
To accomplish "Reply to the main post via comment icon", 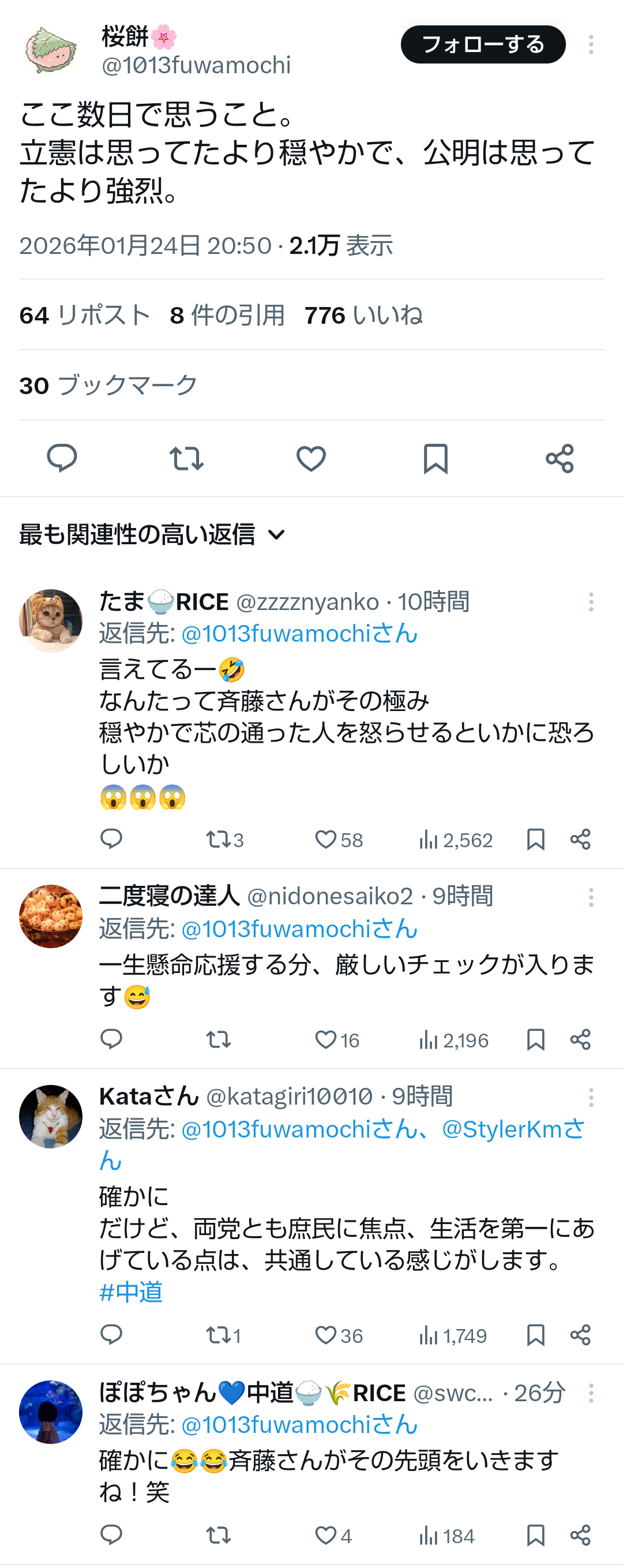I will coord(62,458).
